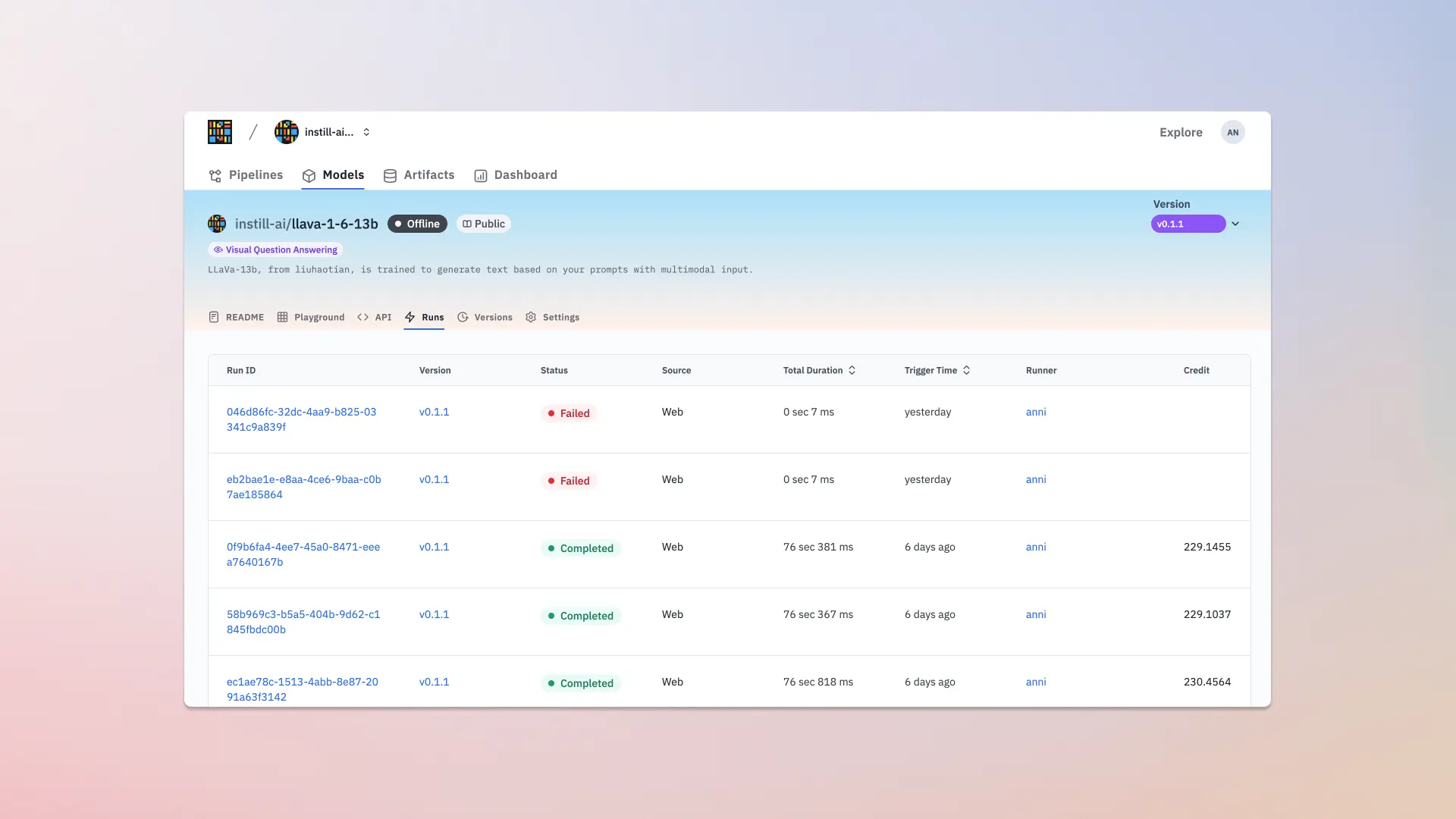Open run eb2bae1e-e8aa-4ce6-9baa-c0b7ae185864
The width and height of the screenshot is (1456, 819).
(x=304, y=487)
